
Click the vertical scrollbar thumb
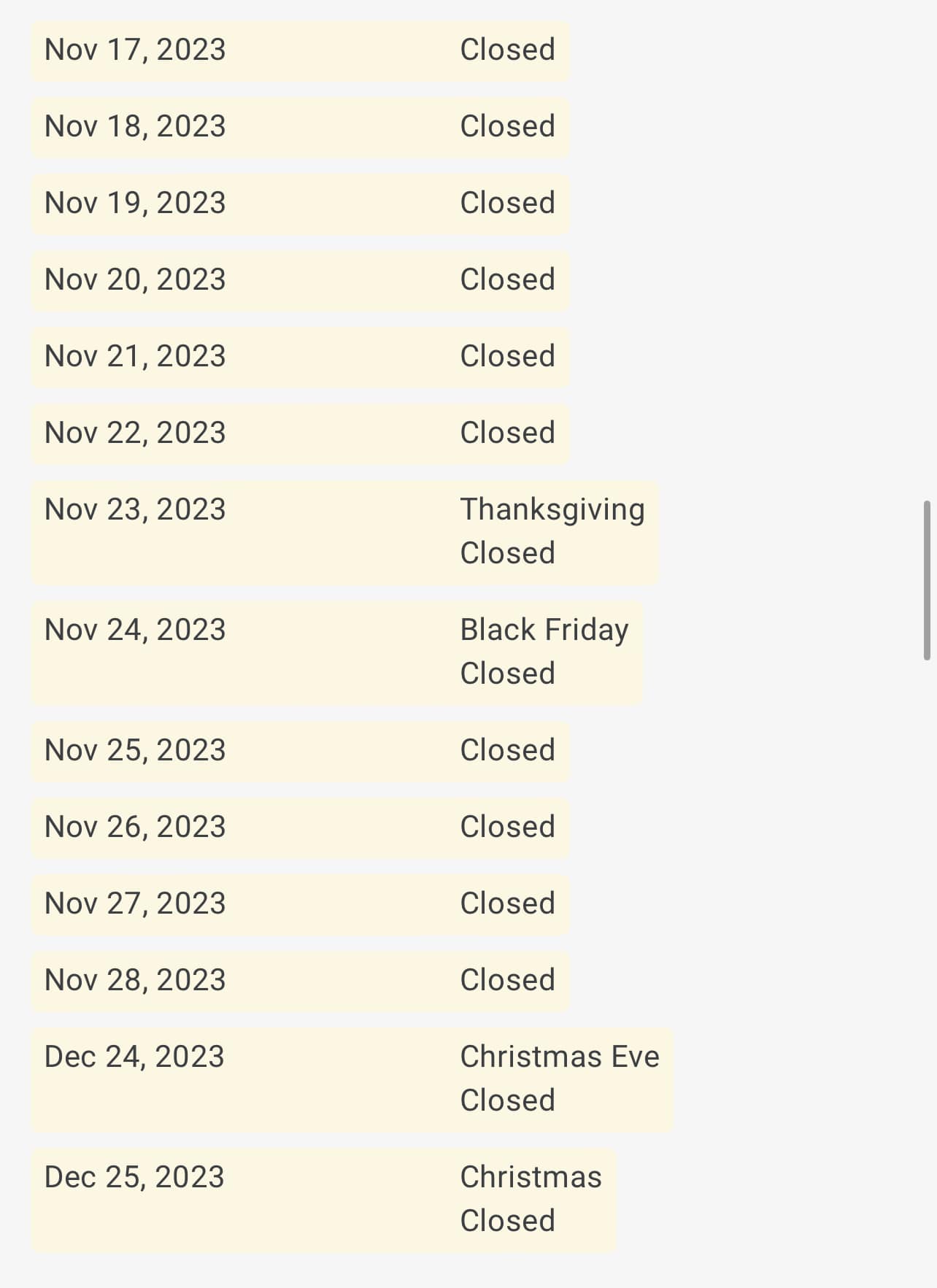pyautogui.click(x=927, y=580)
